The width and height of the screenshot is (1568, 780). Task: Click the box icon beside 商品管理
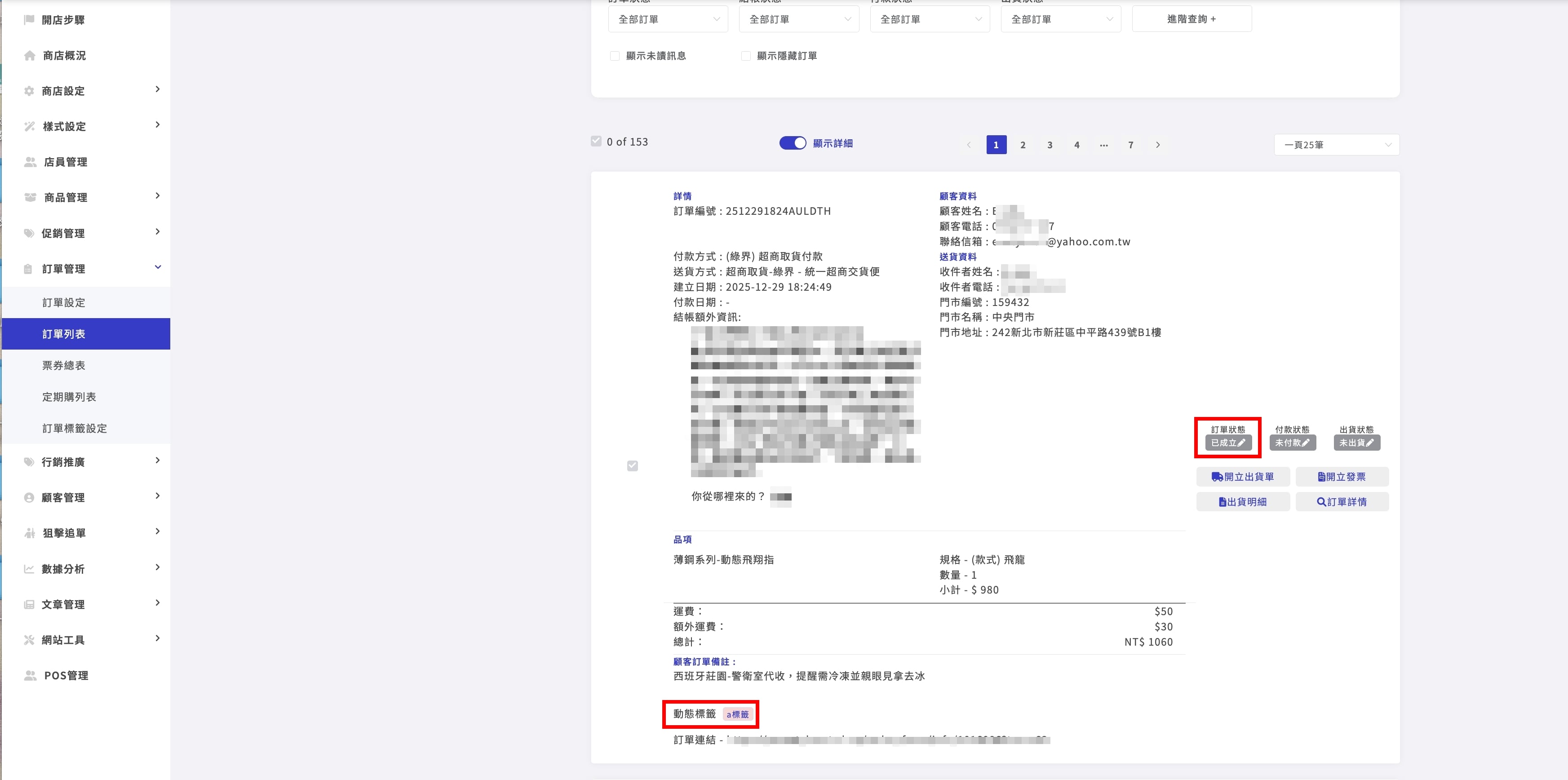[x=30, y=197]
